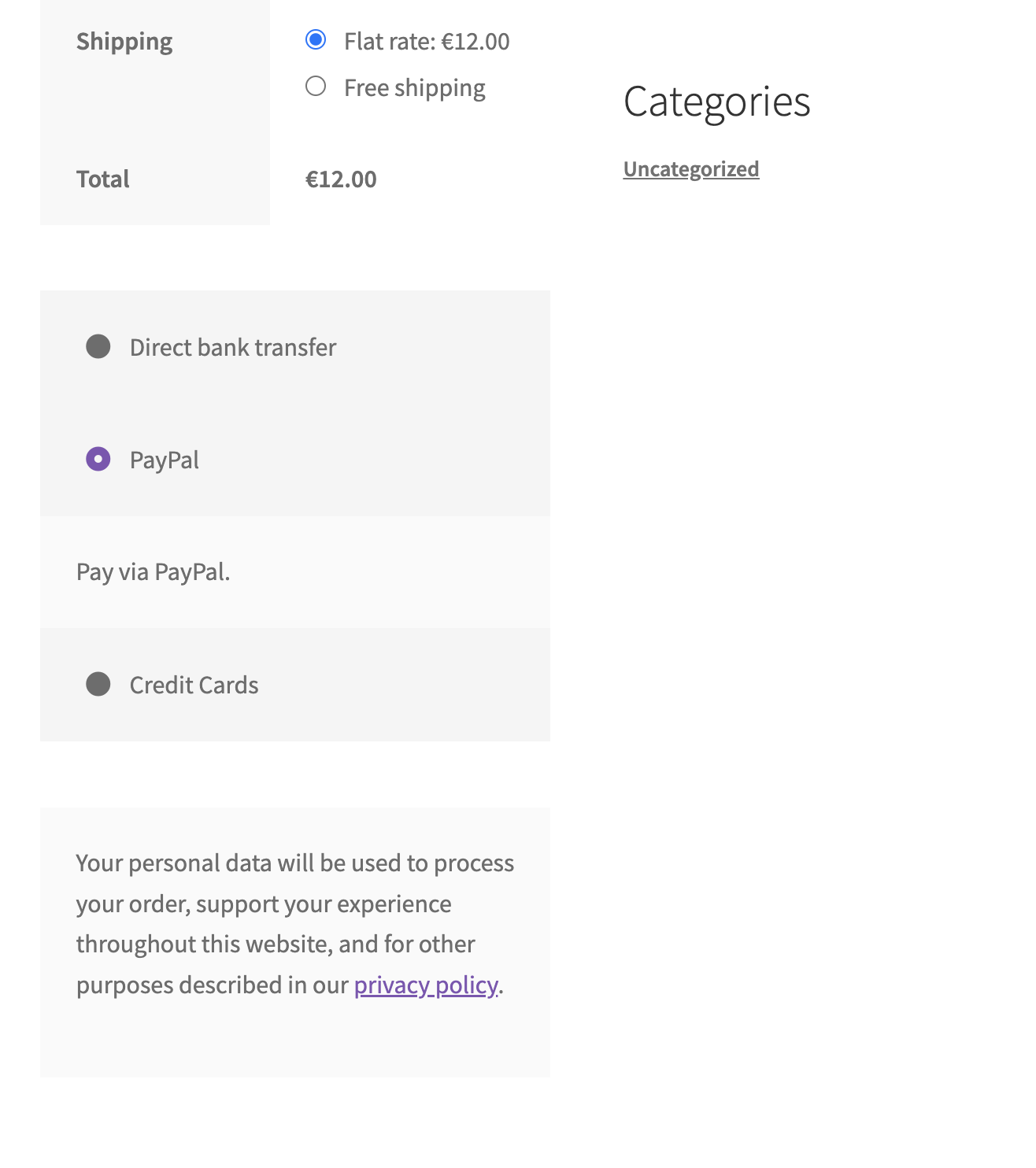
Task: Click the selected Flat rate radio indicator
Action: [x=316, y=39]
